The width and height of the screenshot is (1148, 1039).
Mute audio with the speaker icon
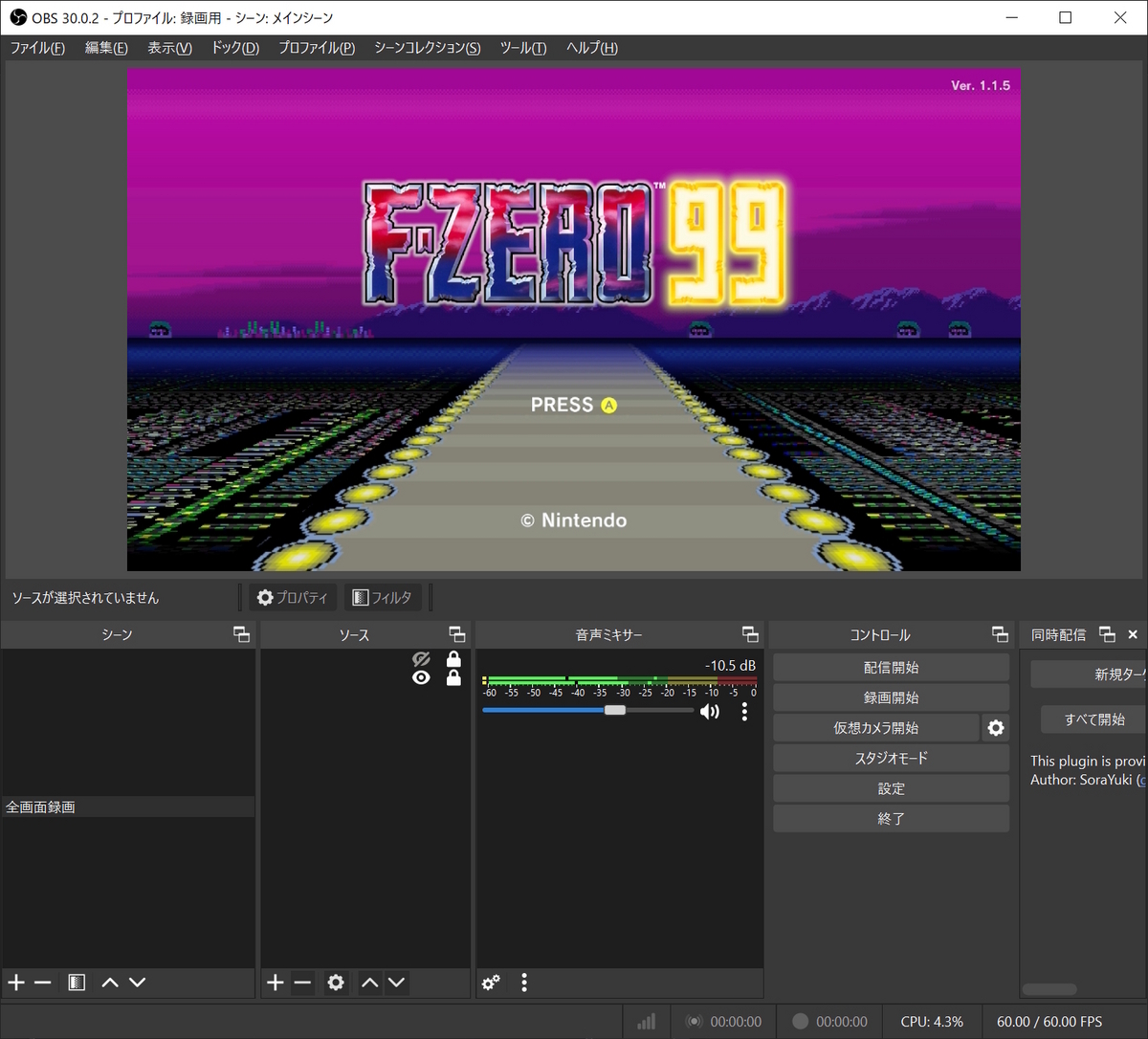710,712
